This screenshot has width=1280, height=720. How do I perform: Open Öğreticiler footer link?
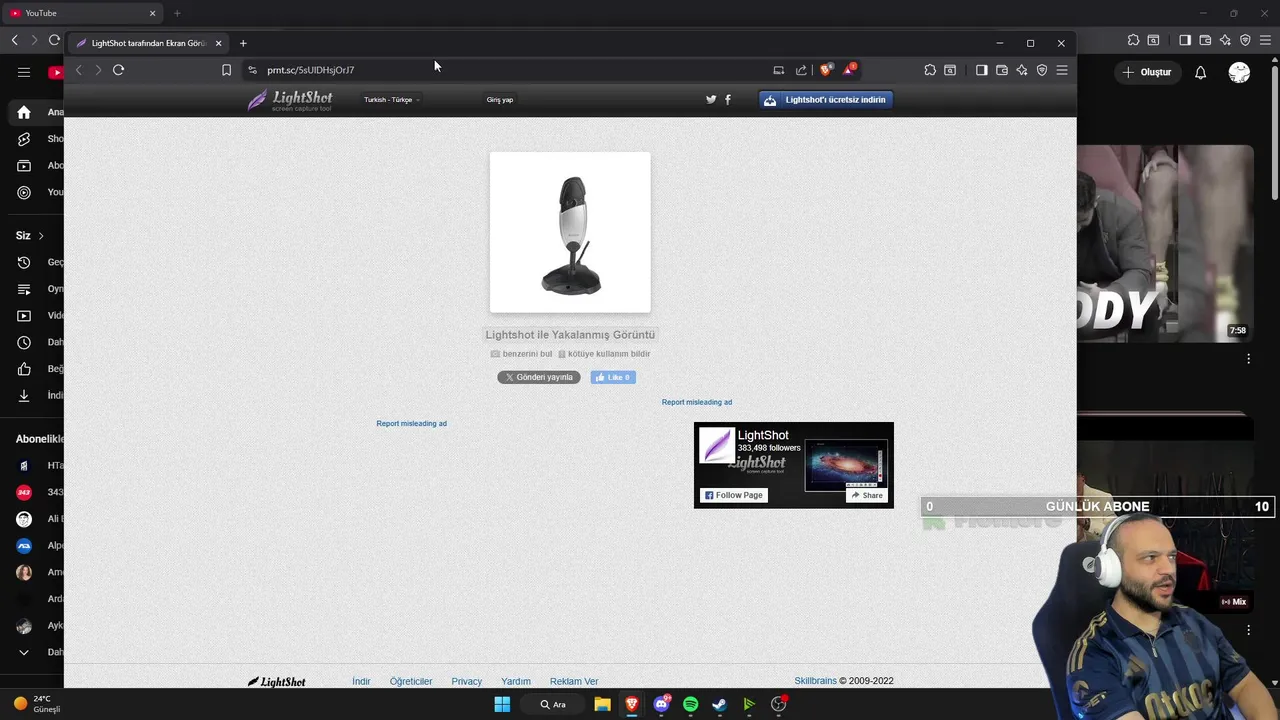point(411,681)
